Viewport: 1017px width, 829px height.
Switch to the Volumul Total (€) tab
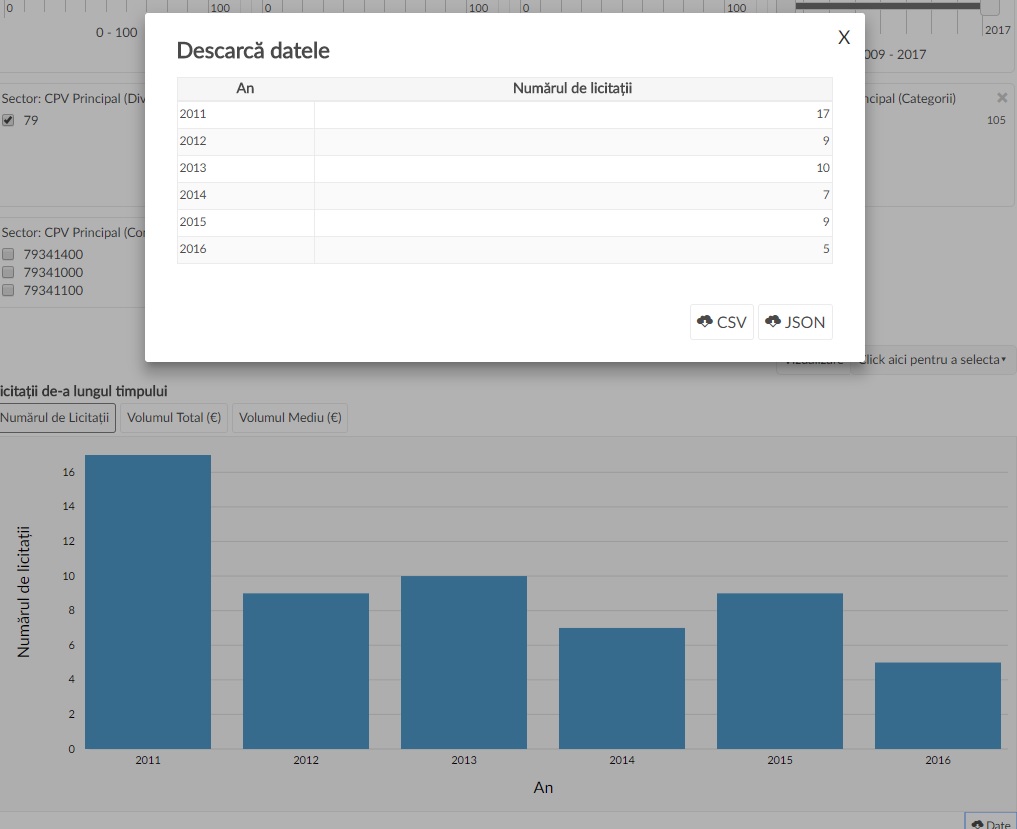click(x=174, y=418)
